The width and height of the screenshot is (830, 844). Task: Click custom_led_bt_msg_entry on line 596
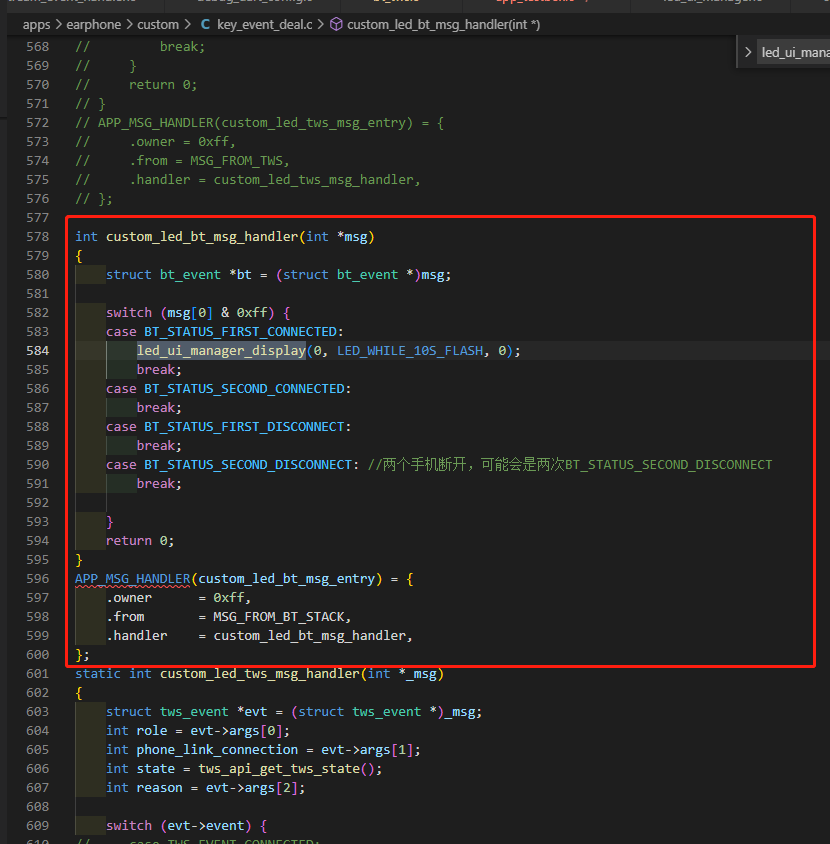click(287, 579)
